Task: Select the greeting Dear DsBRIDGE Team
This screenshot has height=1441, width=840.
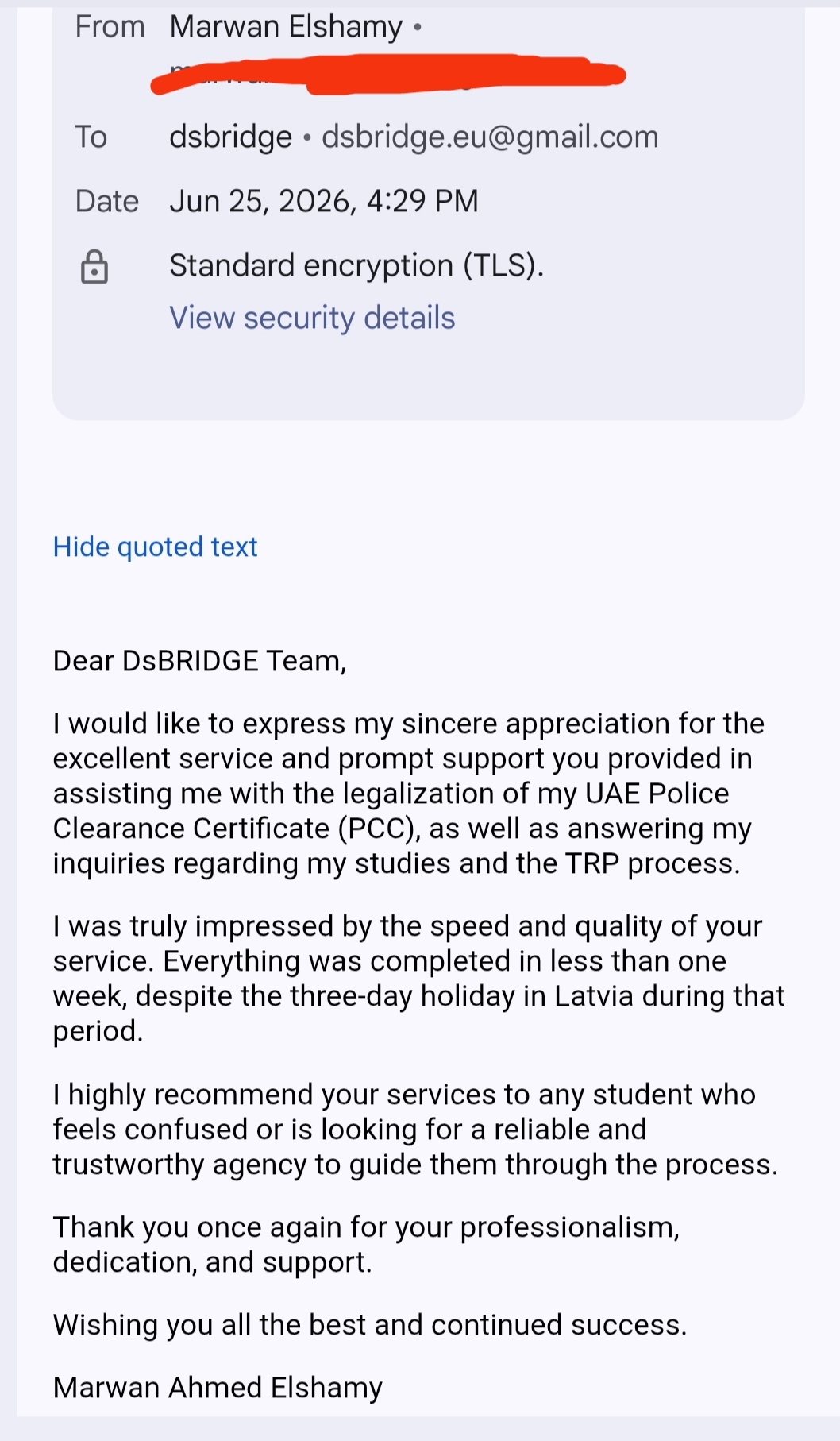Action: pos(199,661)
